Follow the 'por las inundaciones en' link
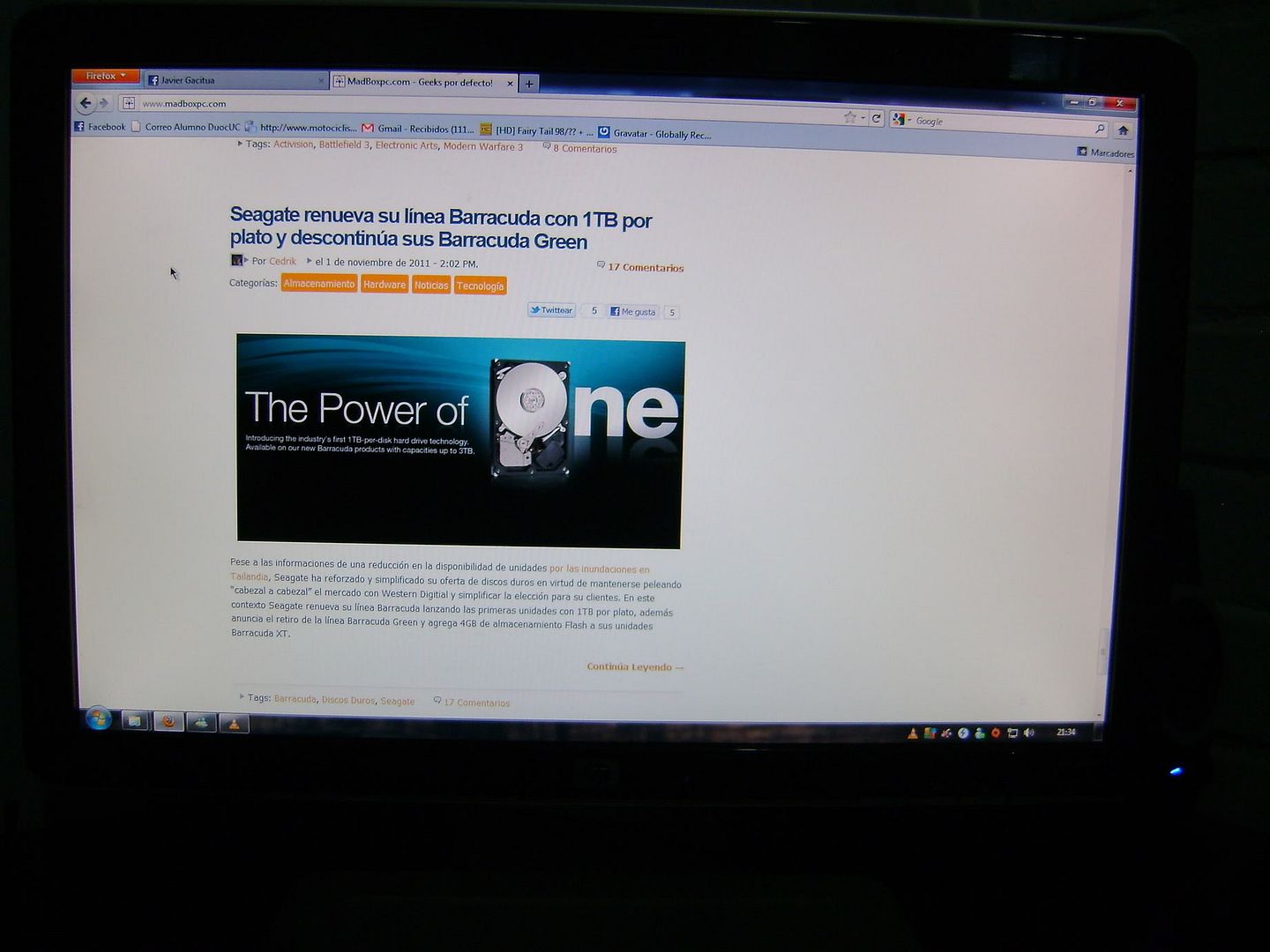The width and height of the screenshot is (1270, 952). 599,569
